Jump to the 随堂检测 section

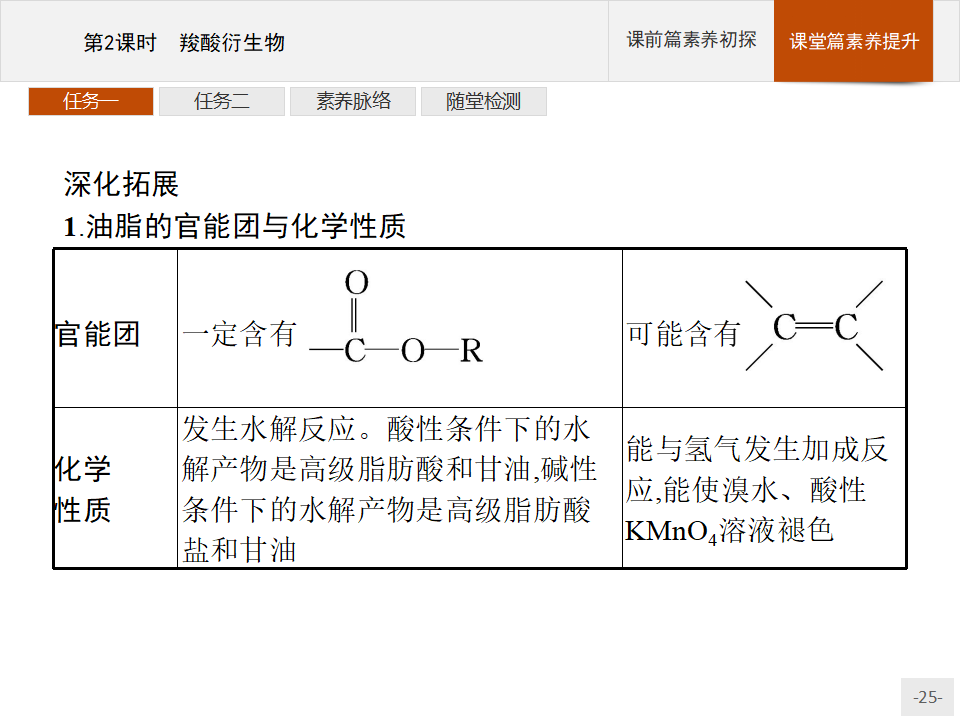(484, 101)
